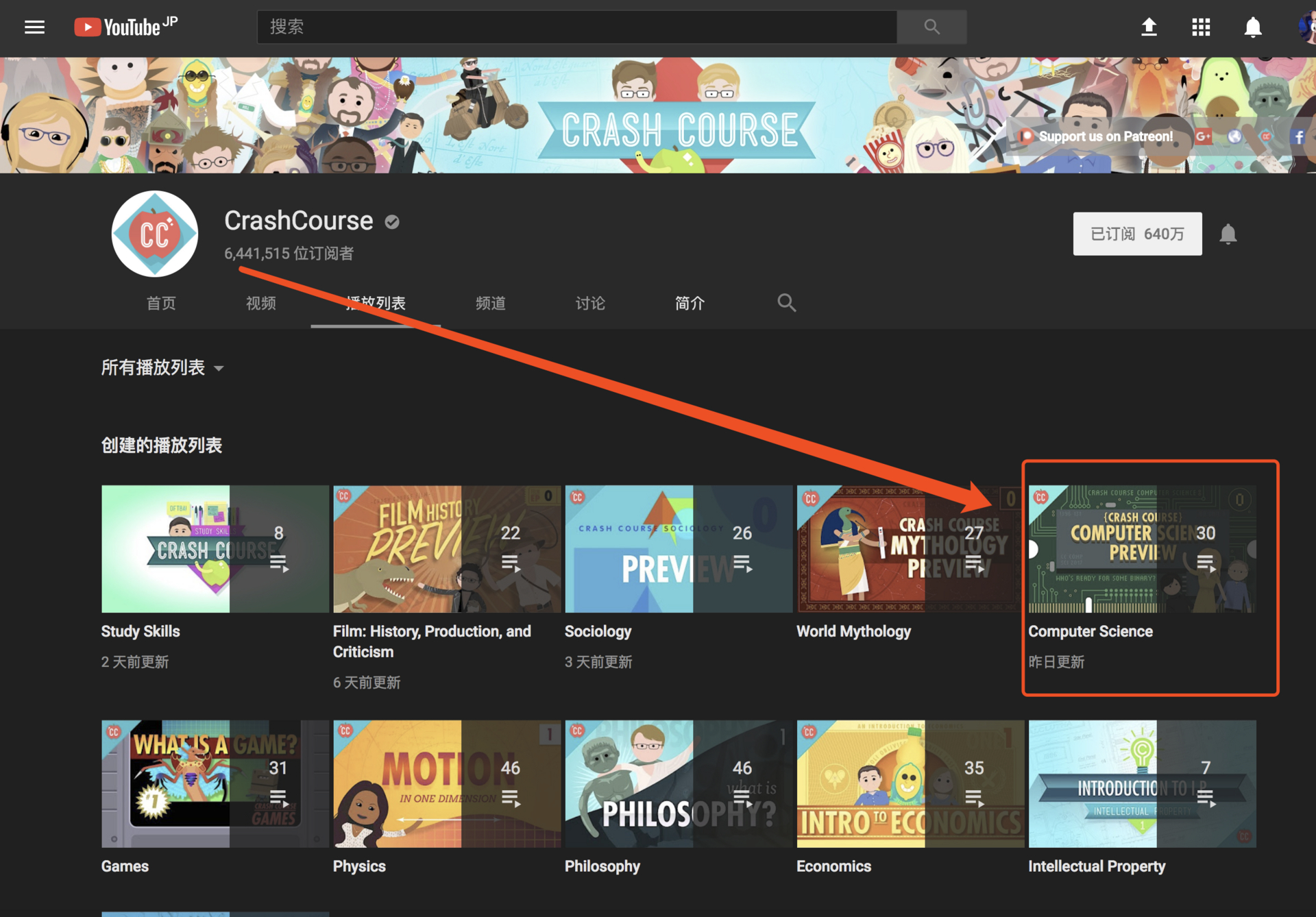Click the What Is a Game thumbnail
1316x917 pixels.
pos(215,784)
